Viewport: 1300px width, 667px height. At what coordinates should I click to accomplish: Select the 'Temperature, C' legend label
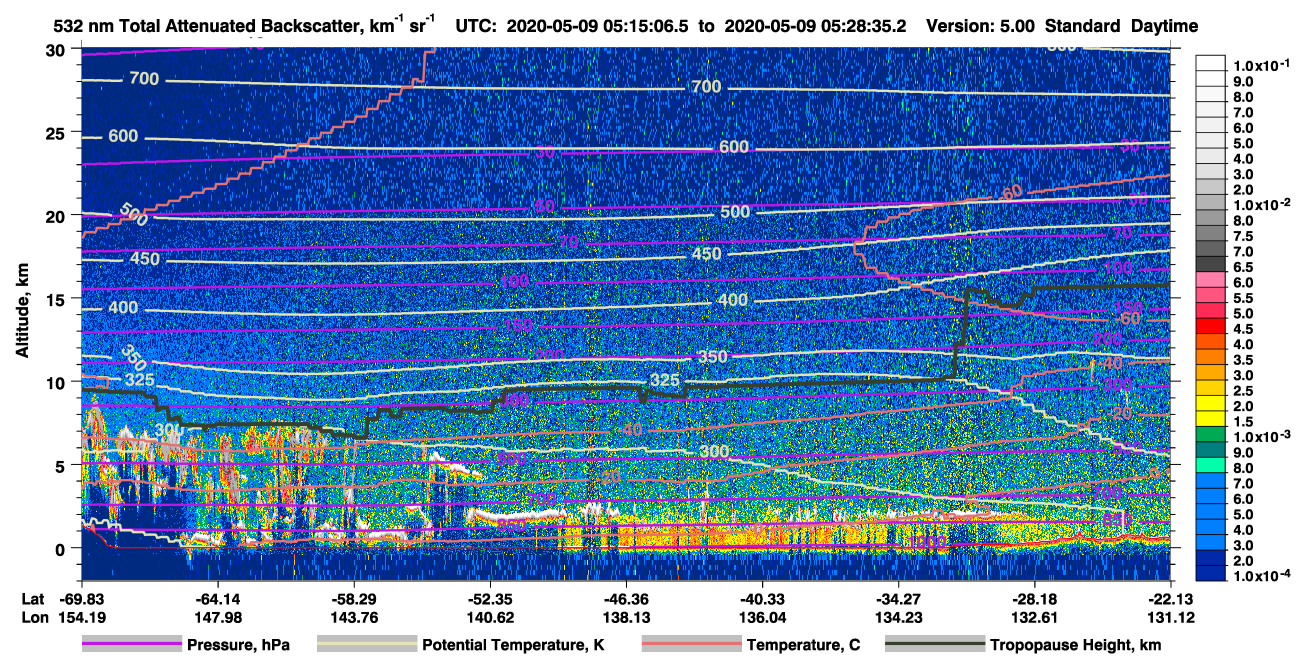click(x=803, y=645)
